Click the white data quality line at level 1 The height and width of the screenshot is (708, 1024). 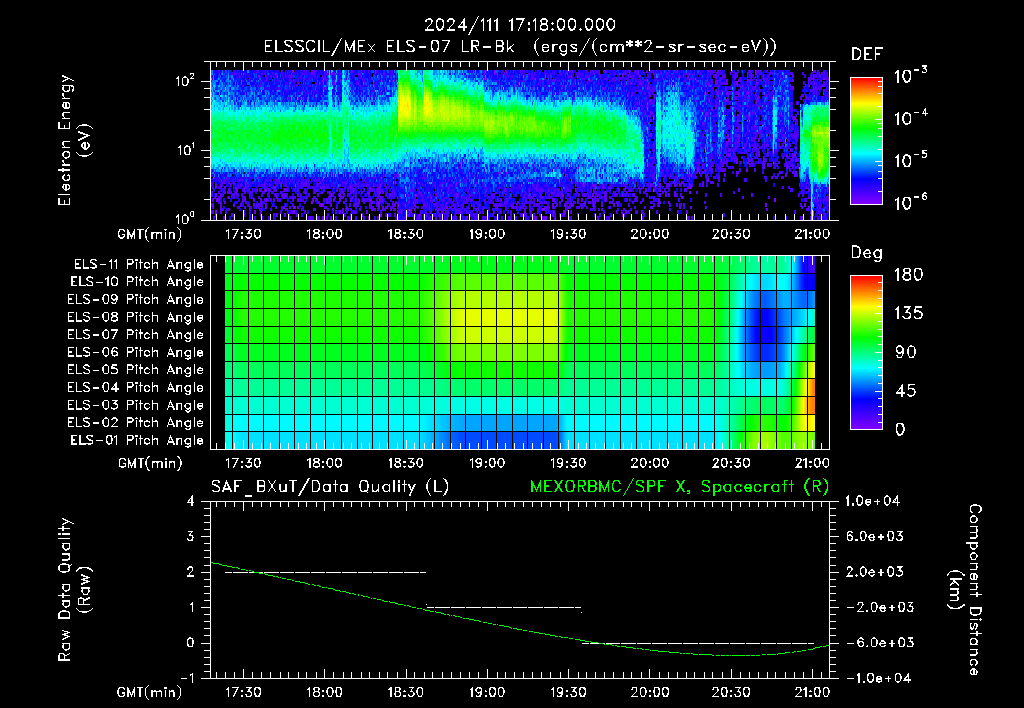pos(504,607)
